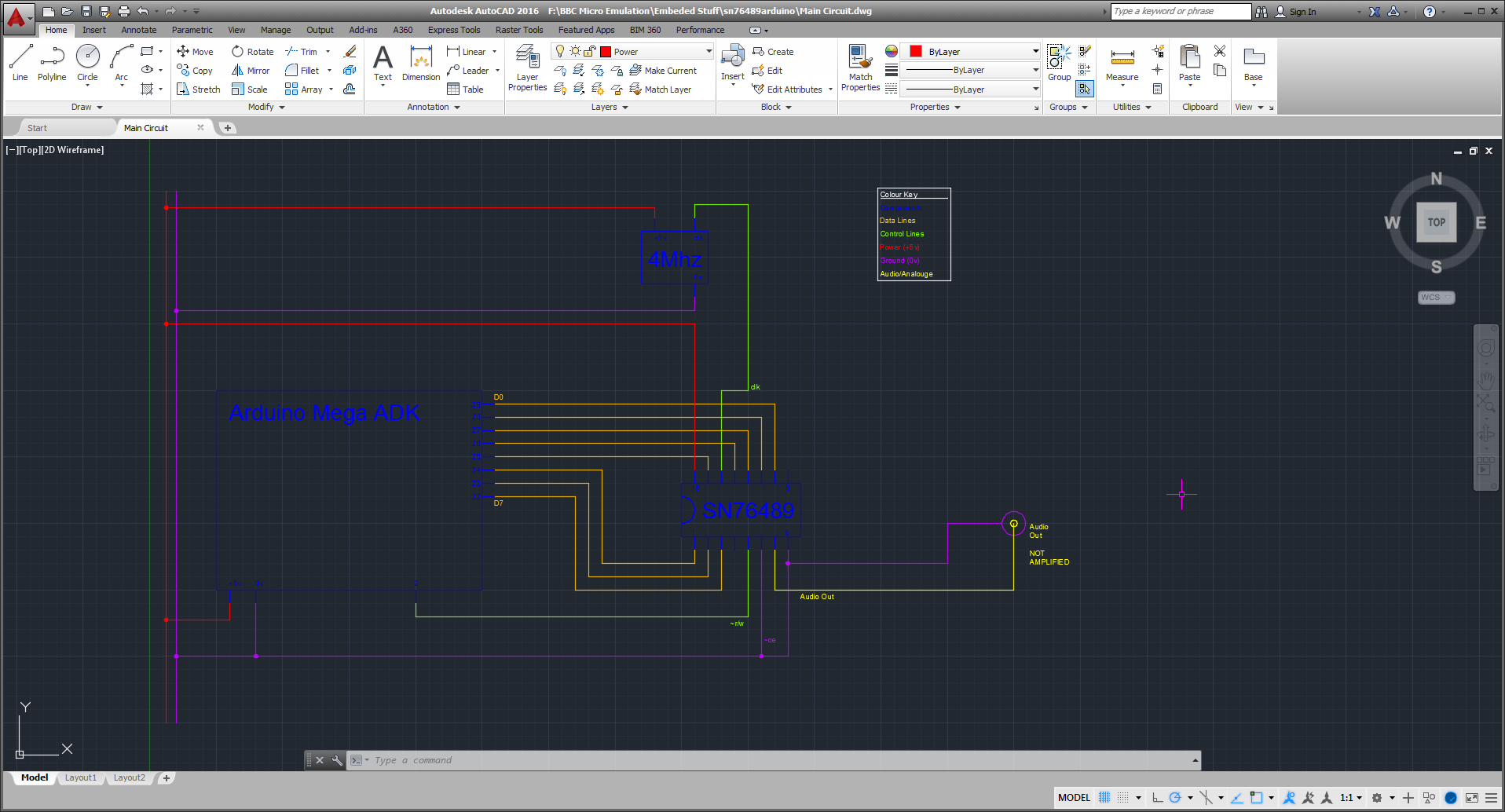Click the red object color swatch
This screenshot has height=812, width=1505.
tap(916, 52)
